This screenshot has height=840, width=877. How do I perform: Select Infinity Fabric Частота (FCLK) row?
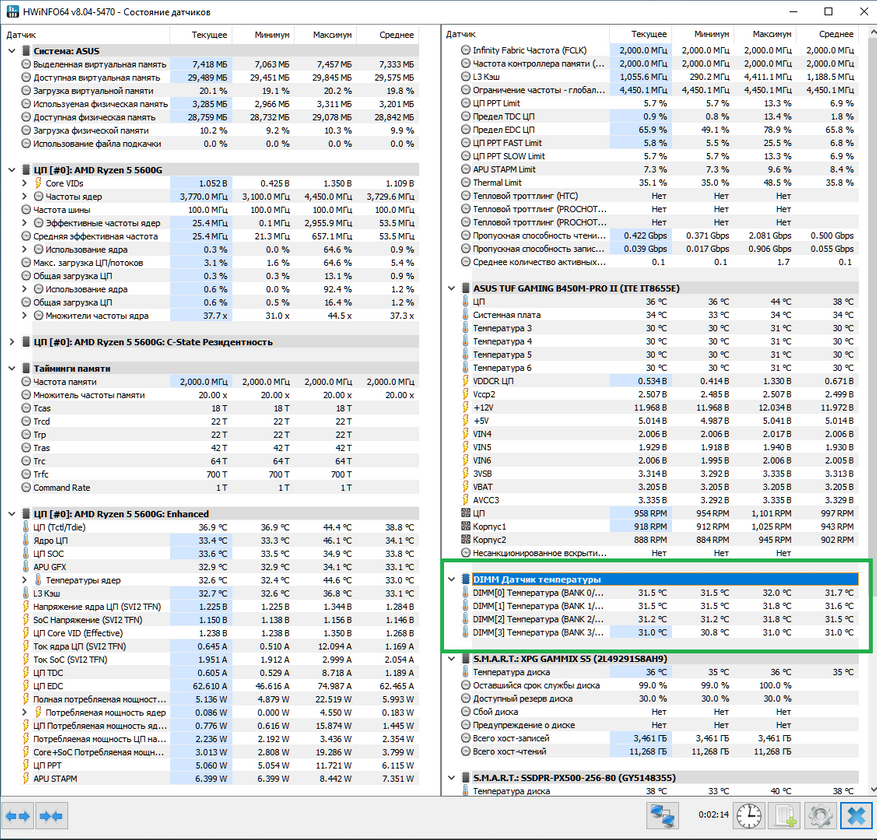point(660,50)
